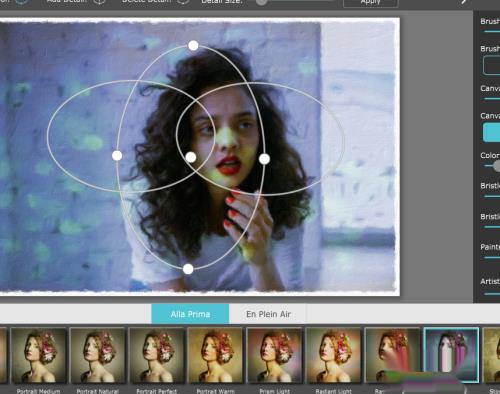Click the top handle of the focal ellipse

point(193,46)
